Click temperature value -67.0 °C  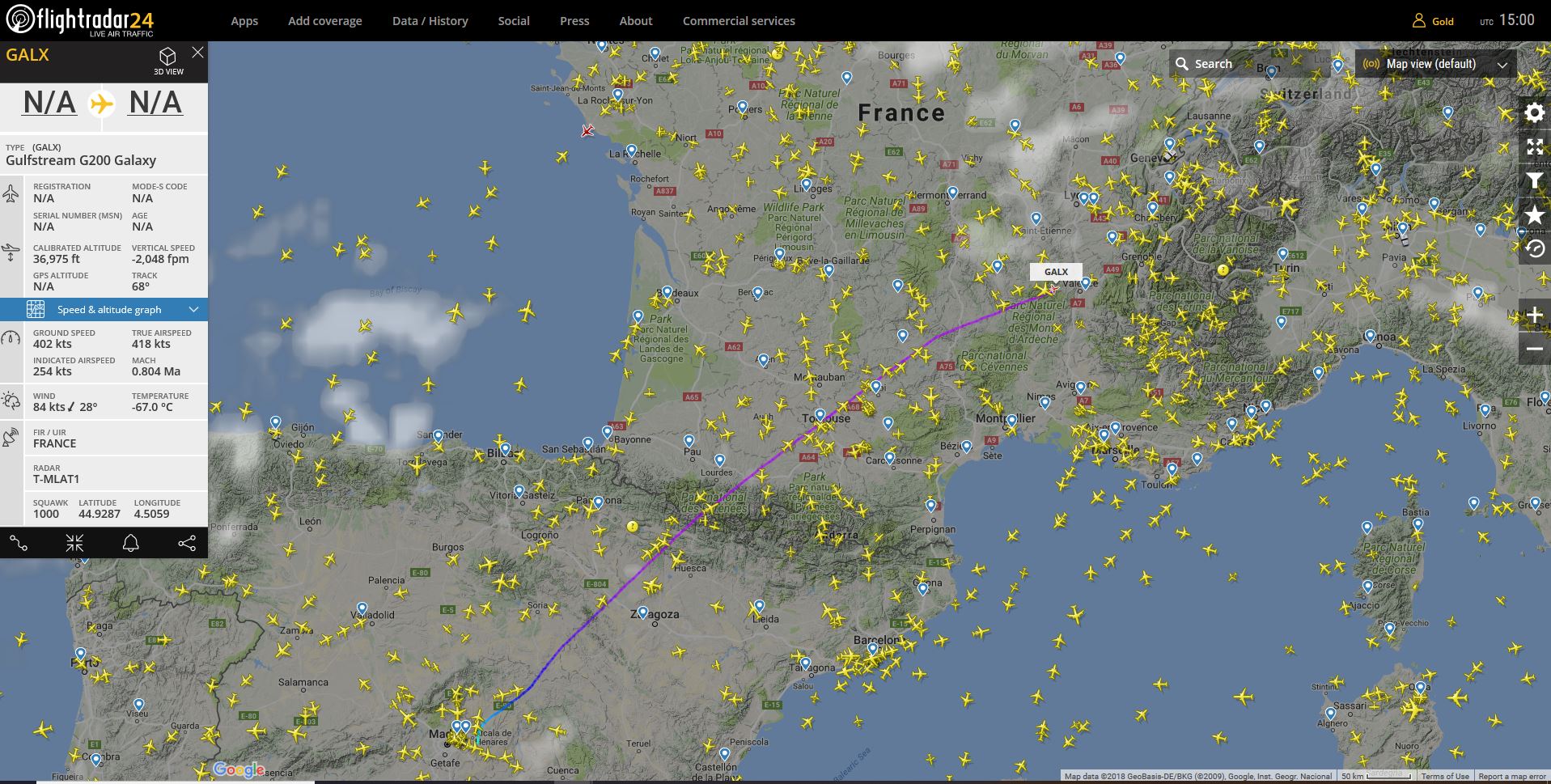(152, 407)
